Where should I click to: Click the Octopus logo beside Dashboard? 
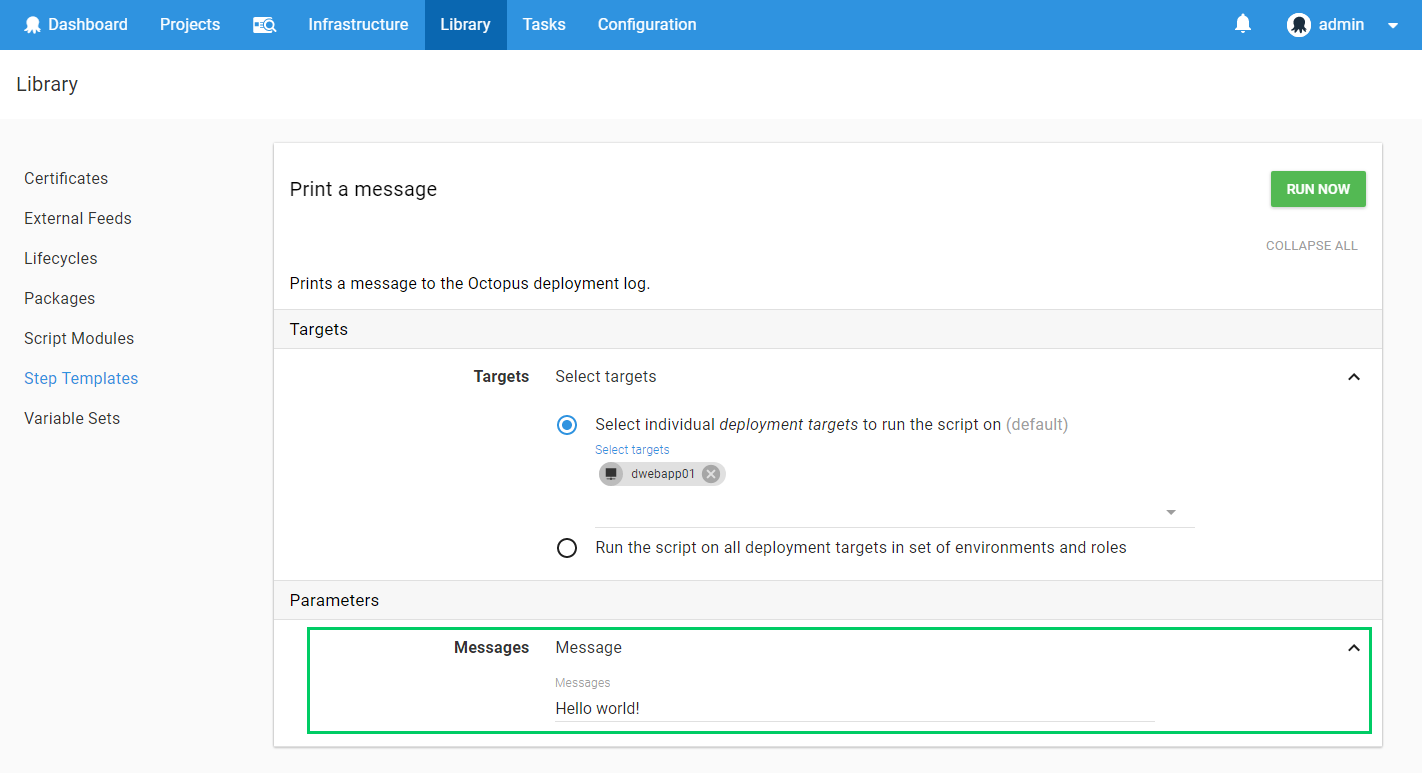32,25
